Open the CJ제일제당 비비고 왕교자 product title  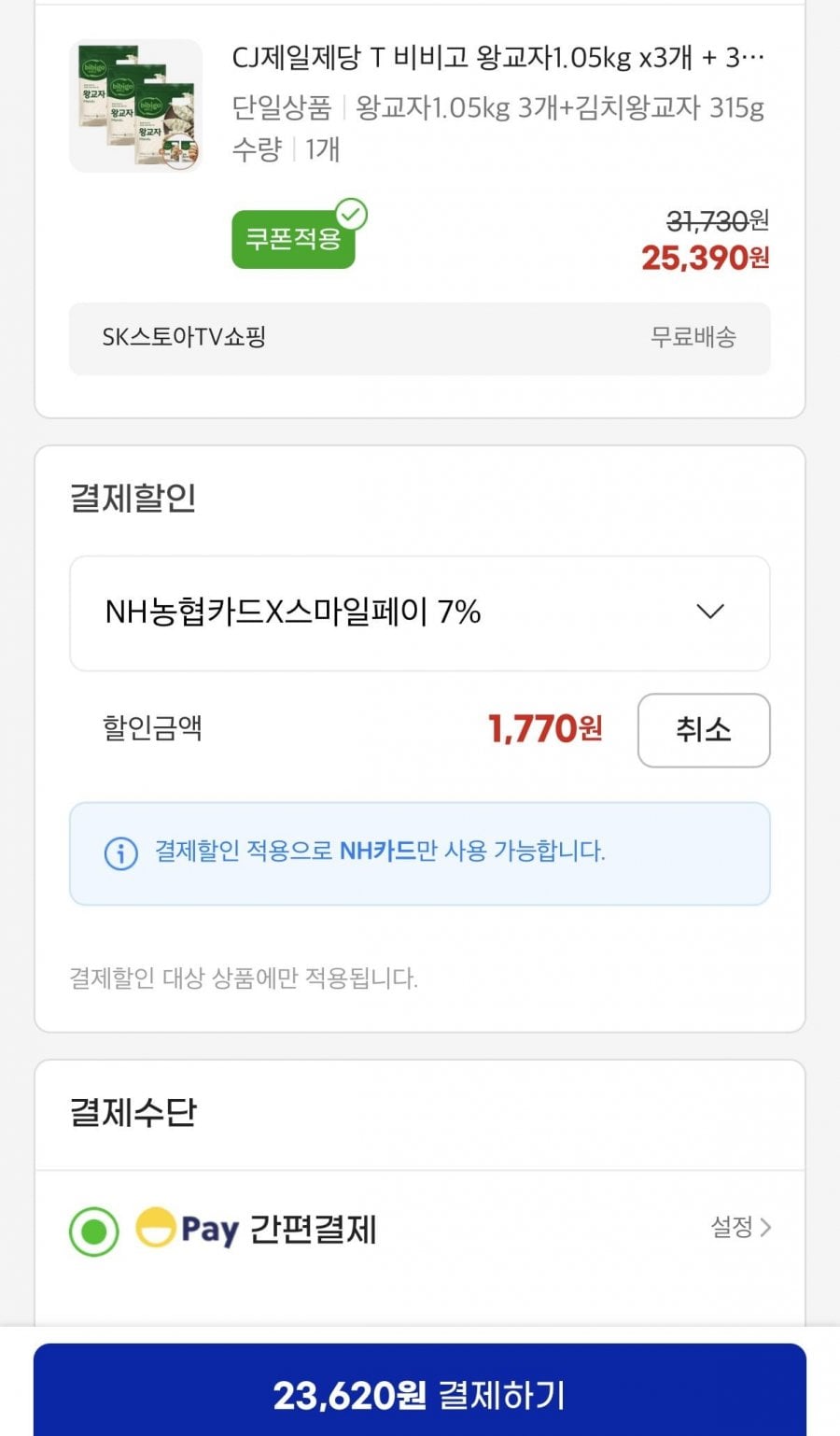point(497,58)
